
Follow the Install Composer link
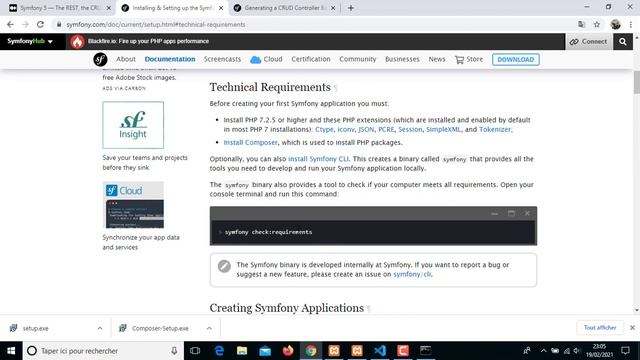[250, 142]
